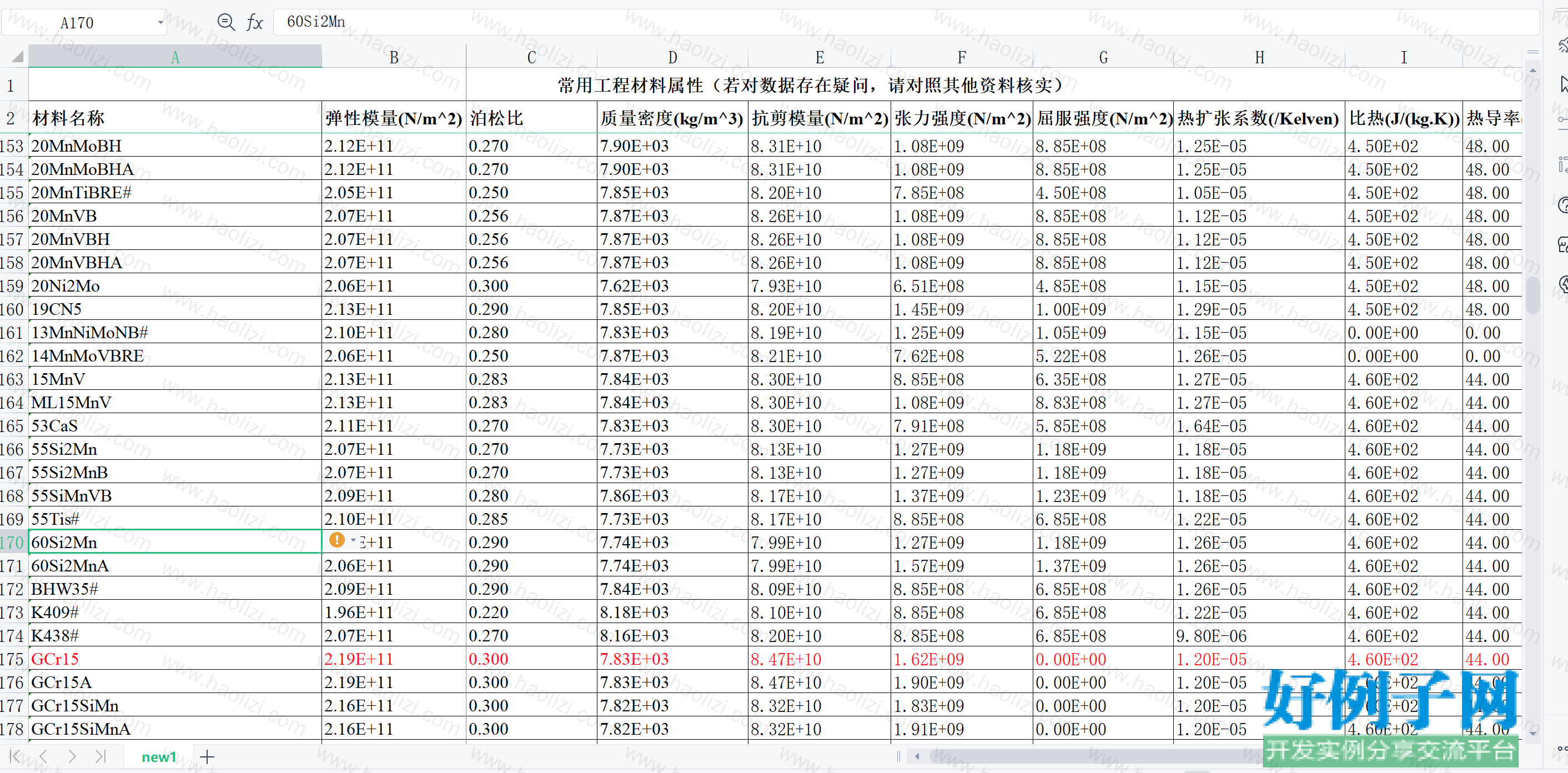Jump to the first sheet with the navigation arrow

pos(15,756)
